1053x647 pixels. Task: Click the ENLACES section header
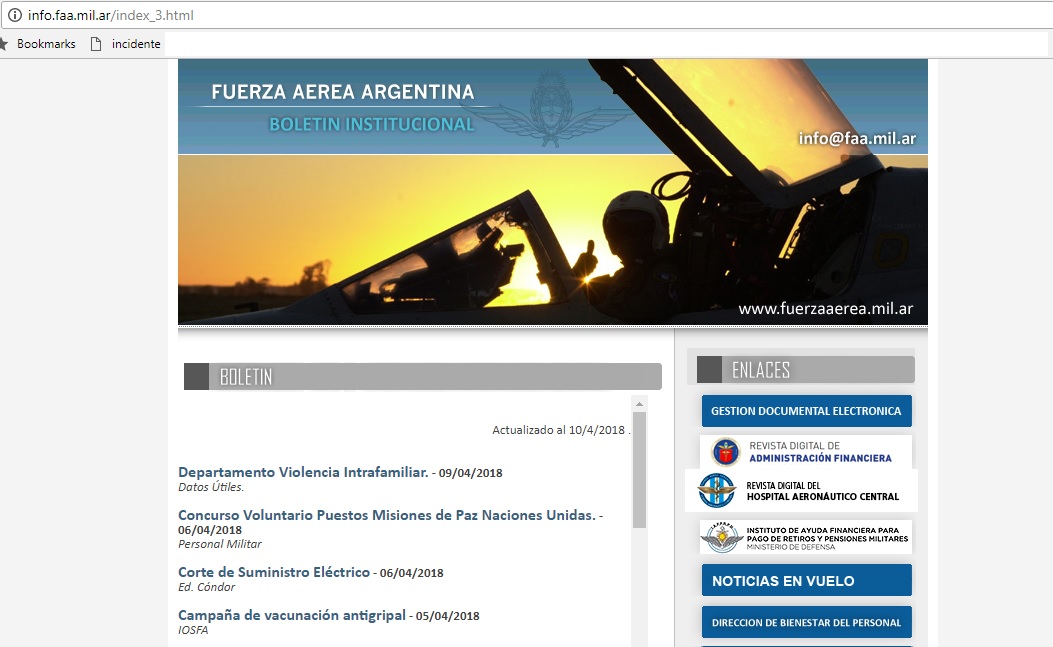click(x=806, y=370)
